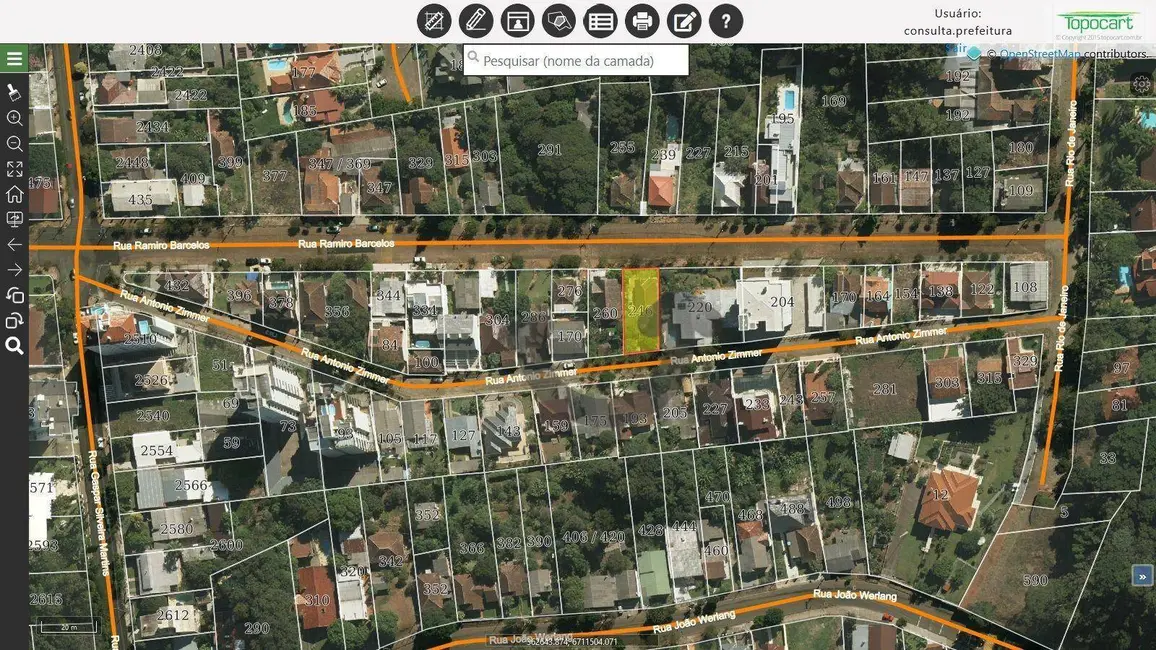Open the map annotation editor
The width and height of the screenshot is (1156, 650).
(x=683, y=20)
